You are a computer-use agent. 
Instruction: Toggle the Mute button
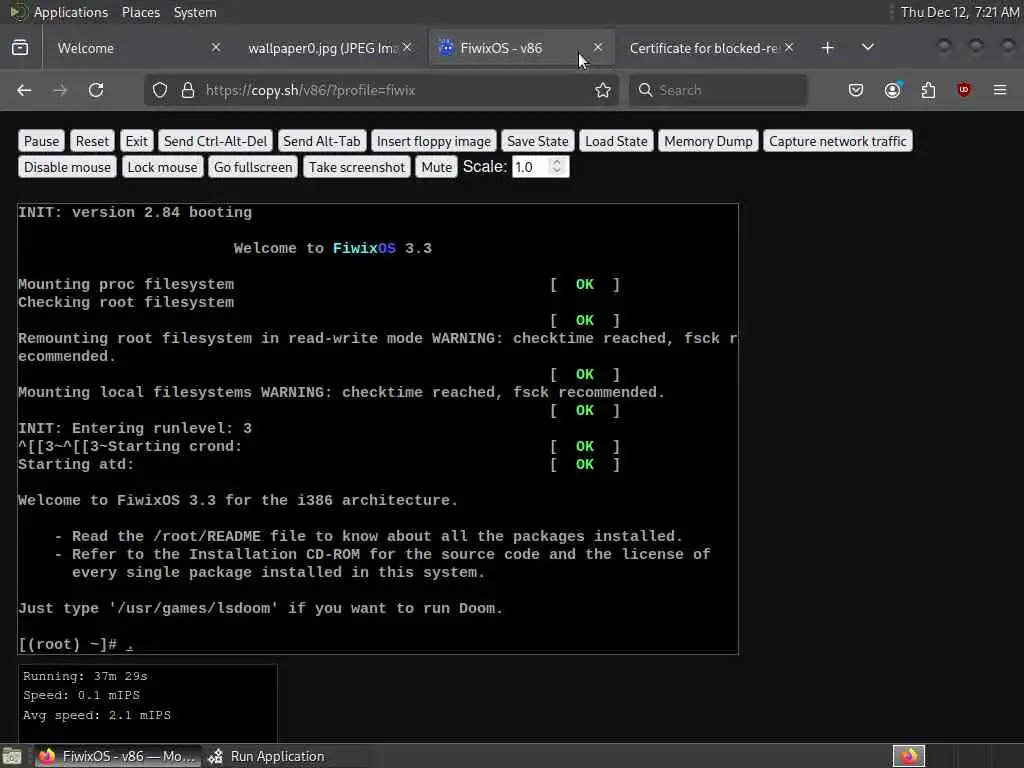coord(436,167)
